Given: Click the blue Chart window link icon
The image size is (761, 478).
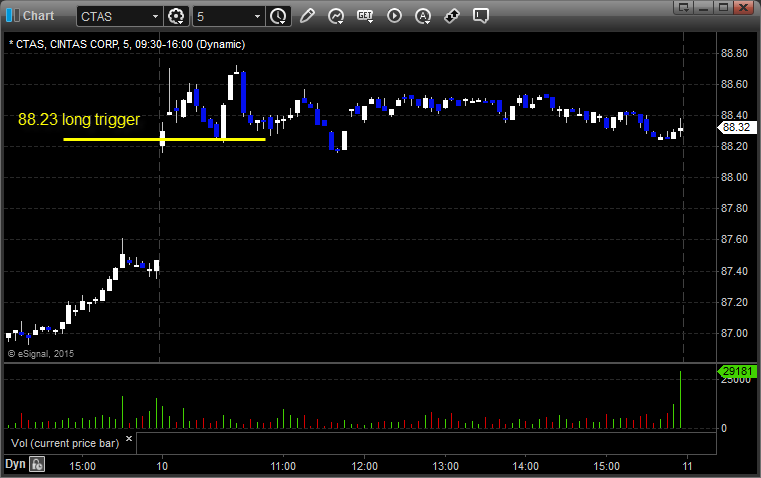Looking at the screenshot, I should click(13, 16).
